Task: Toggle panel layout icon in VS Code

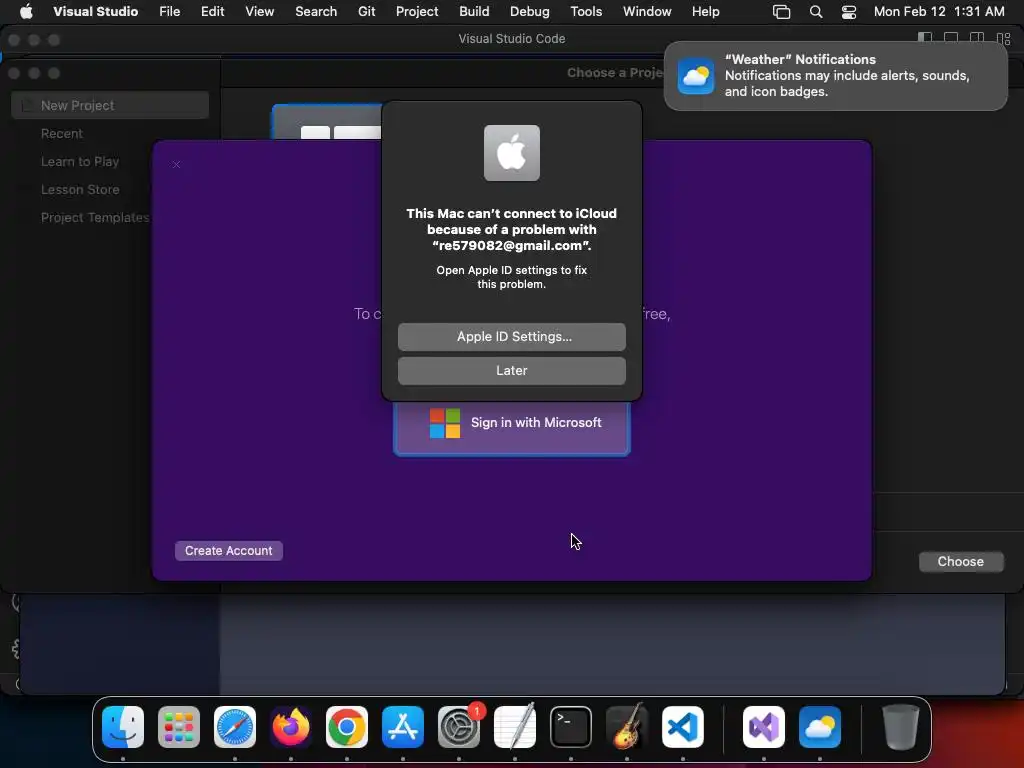Action: click(x=951, y=38)
